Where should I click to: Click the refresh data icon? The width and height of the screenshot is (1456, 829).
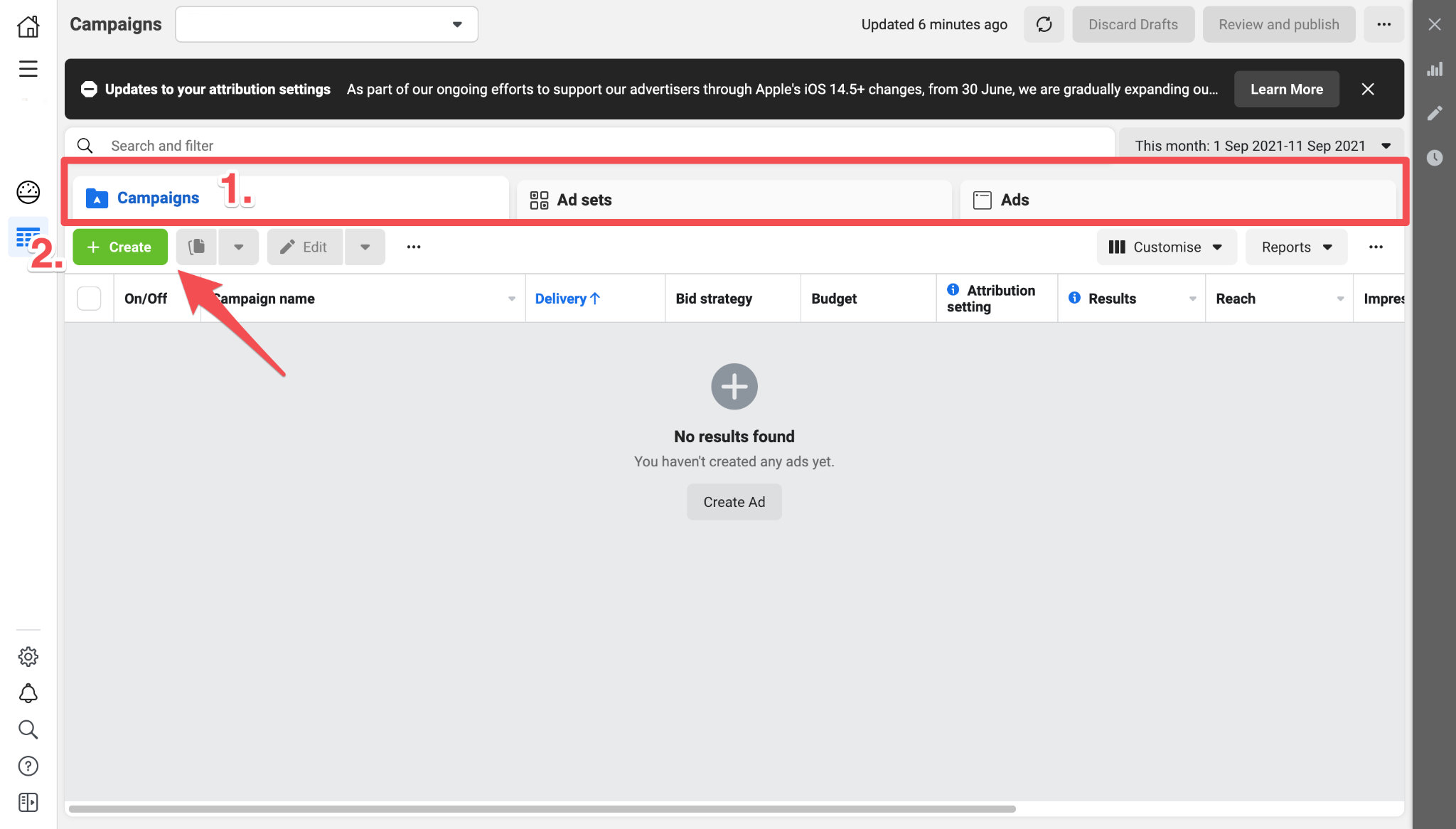(x=1044, y=24)
